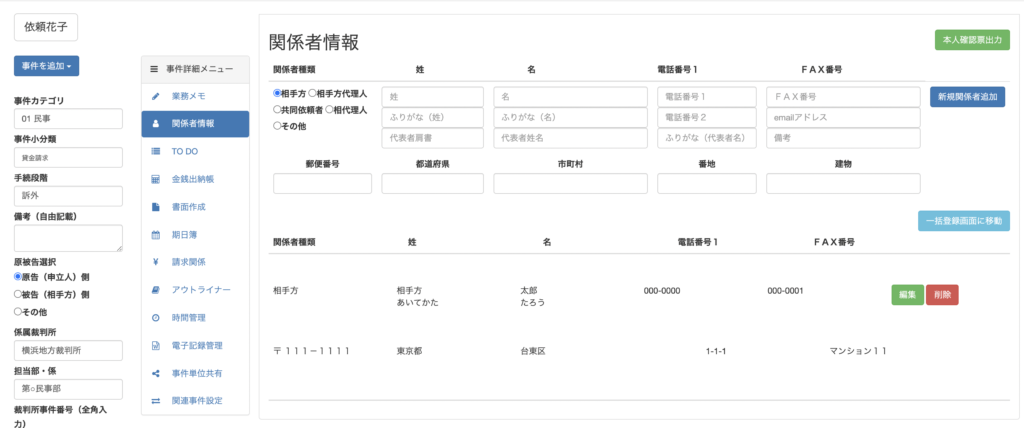This screenshot has height=428, width=1024.
Task: Open the 事件を追加 dropdown
Action: [x=46, y=65]
